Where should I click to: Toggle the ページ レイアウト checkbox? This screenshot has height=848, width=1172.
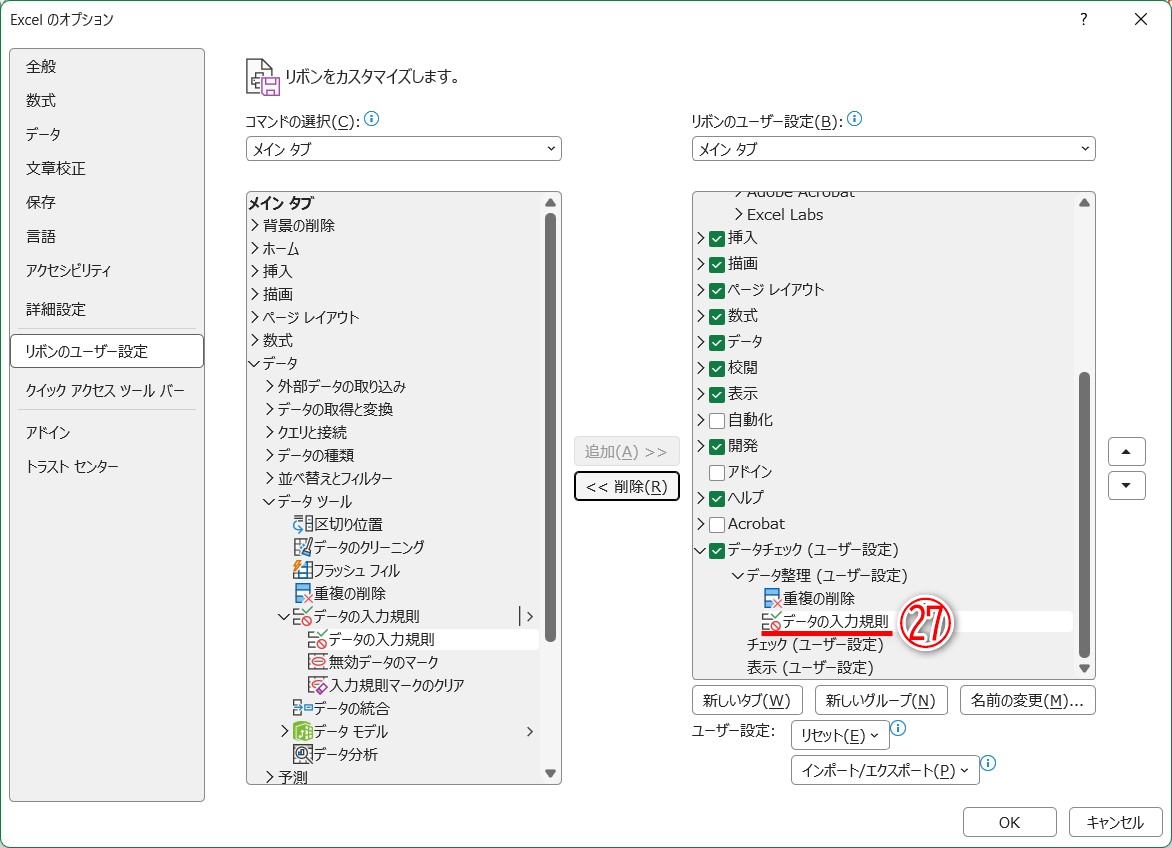[717, 291]
